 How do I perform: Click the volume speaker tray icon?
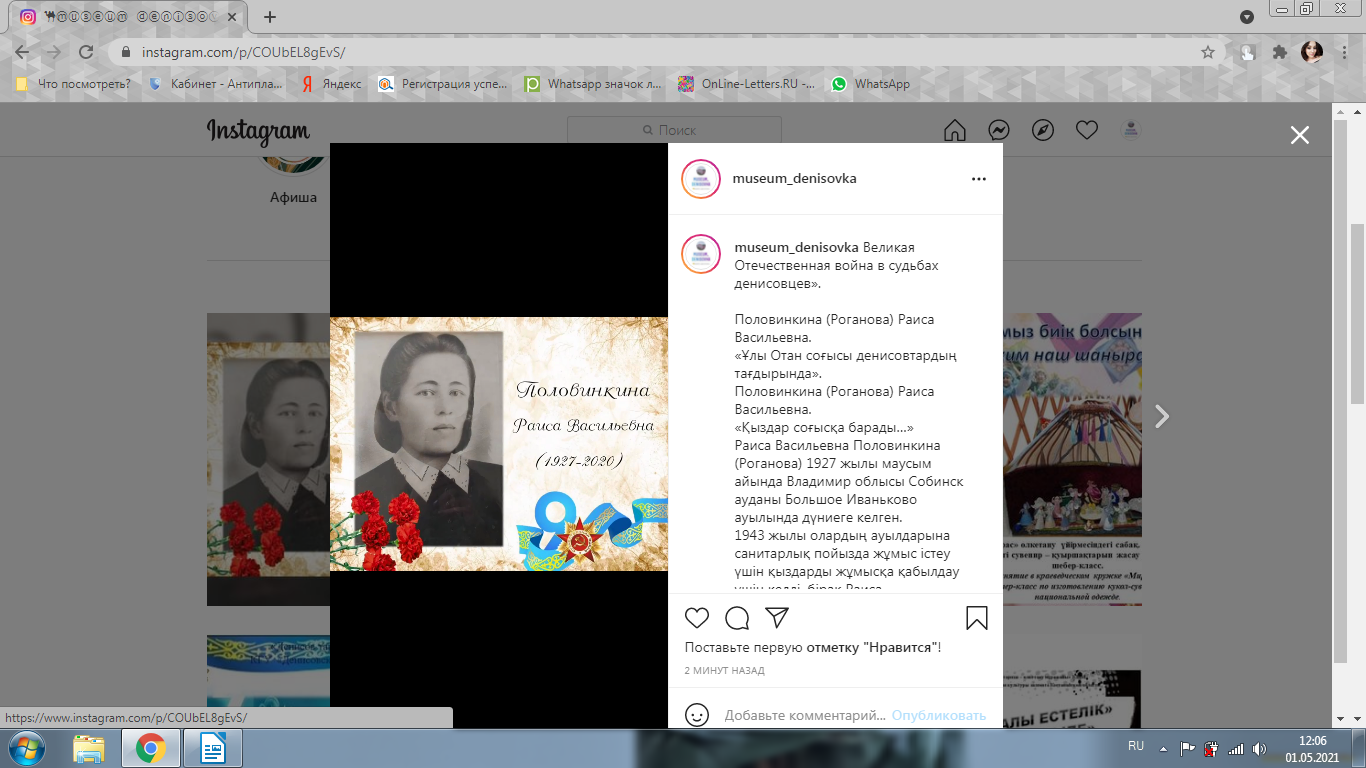coord(1259,748)
